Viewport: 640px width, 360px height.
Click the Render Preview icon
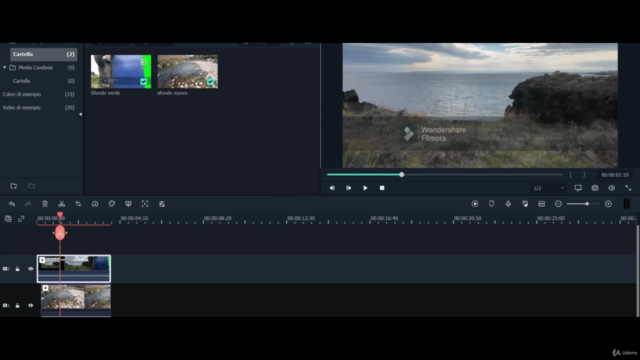(x=475, y=204)
